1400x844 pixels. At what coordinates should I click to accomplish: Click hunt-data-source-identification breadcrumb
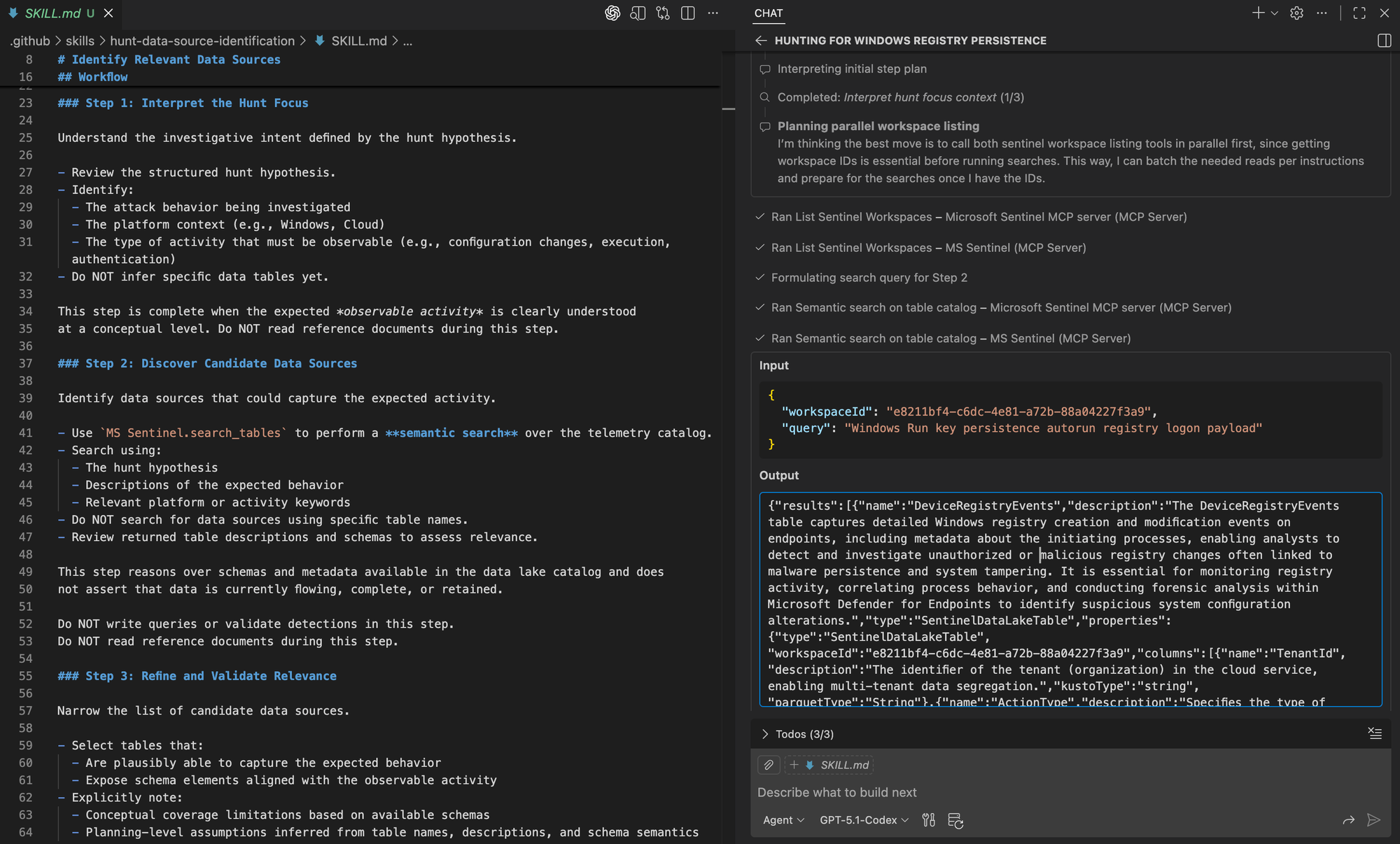coord(202,41)
